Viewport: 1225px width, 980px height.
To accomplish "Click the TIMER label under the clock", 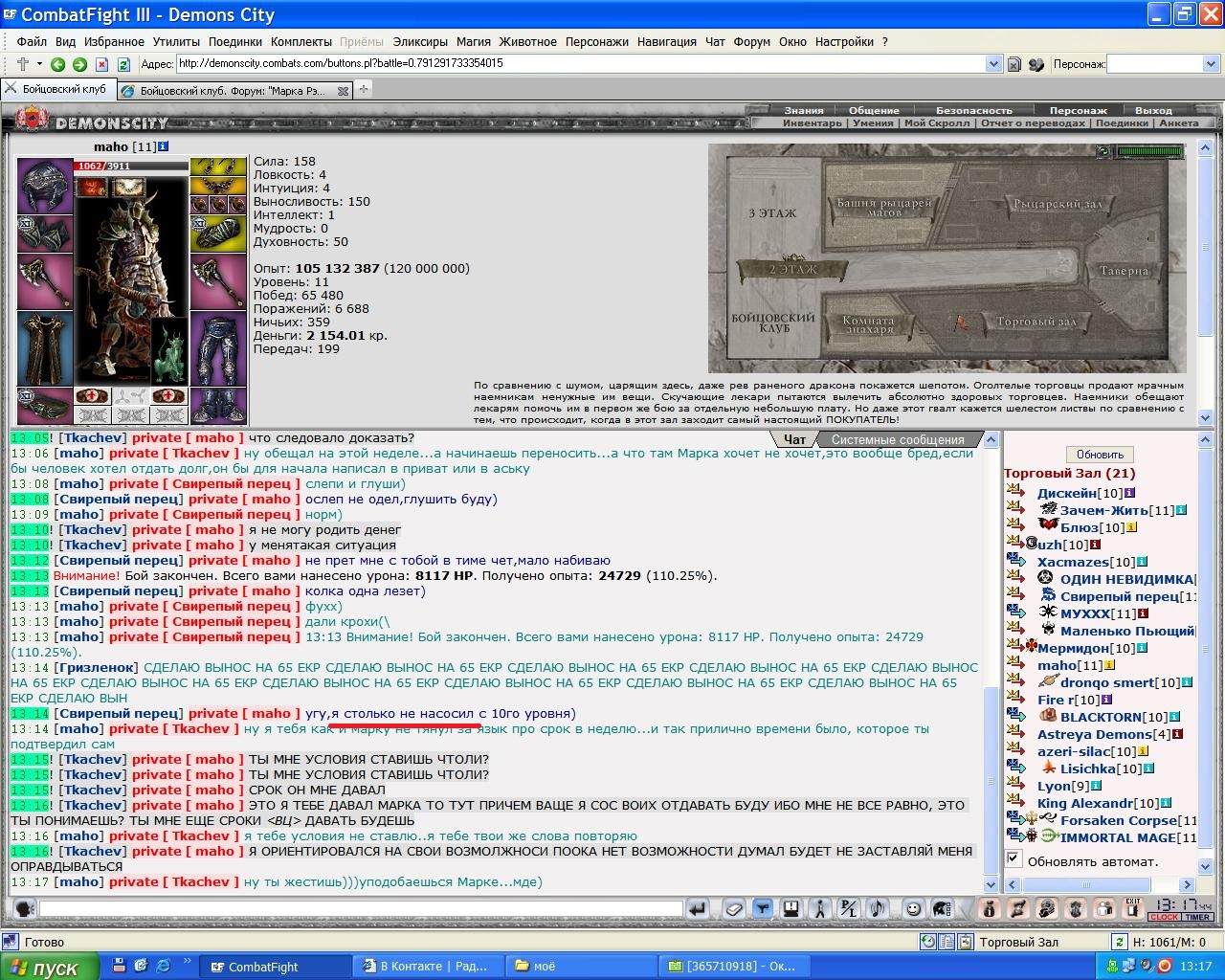I will 1197,917.
